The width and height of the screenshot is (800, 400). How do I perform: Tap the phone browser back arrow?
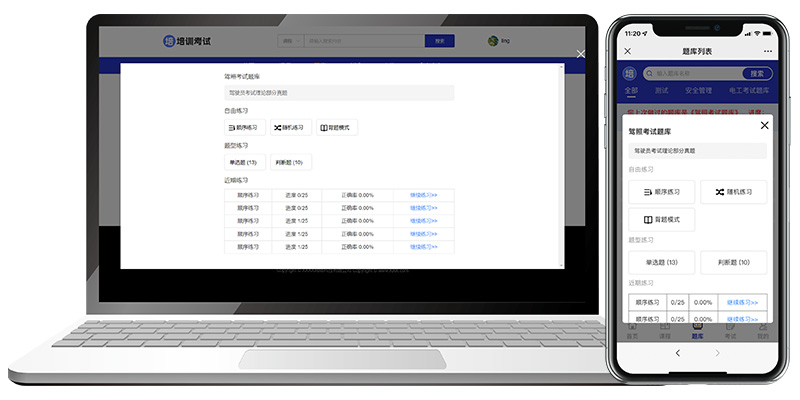pyautogui.click(x=677, y=353)
